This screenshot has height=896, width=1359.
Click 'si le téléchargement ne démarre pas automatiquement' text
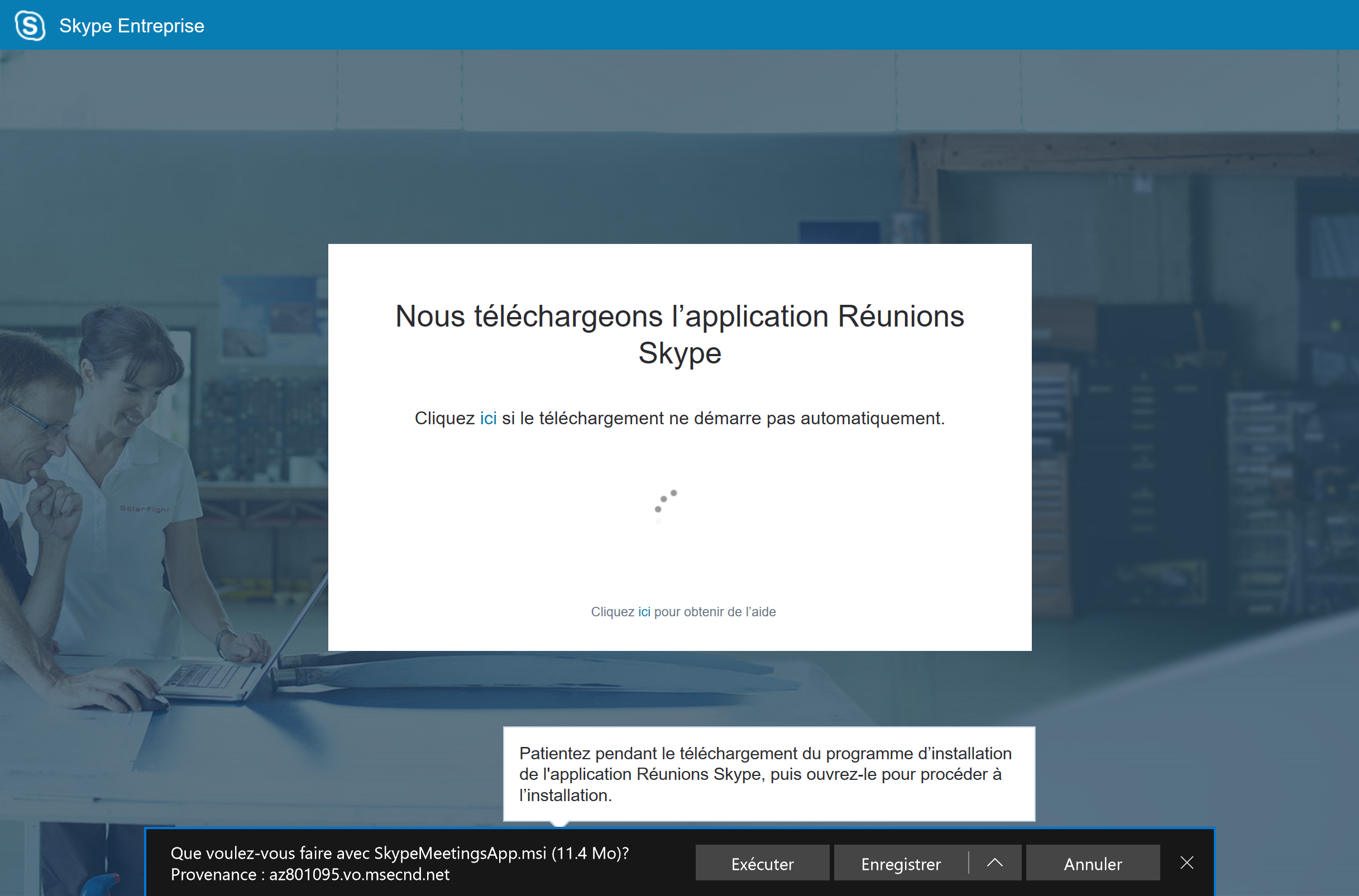(723, 418)
